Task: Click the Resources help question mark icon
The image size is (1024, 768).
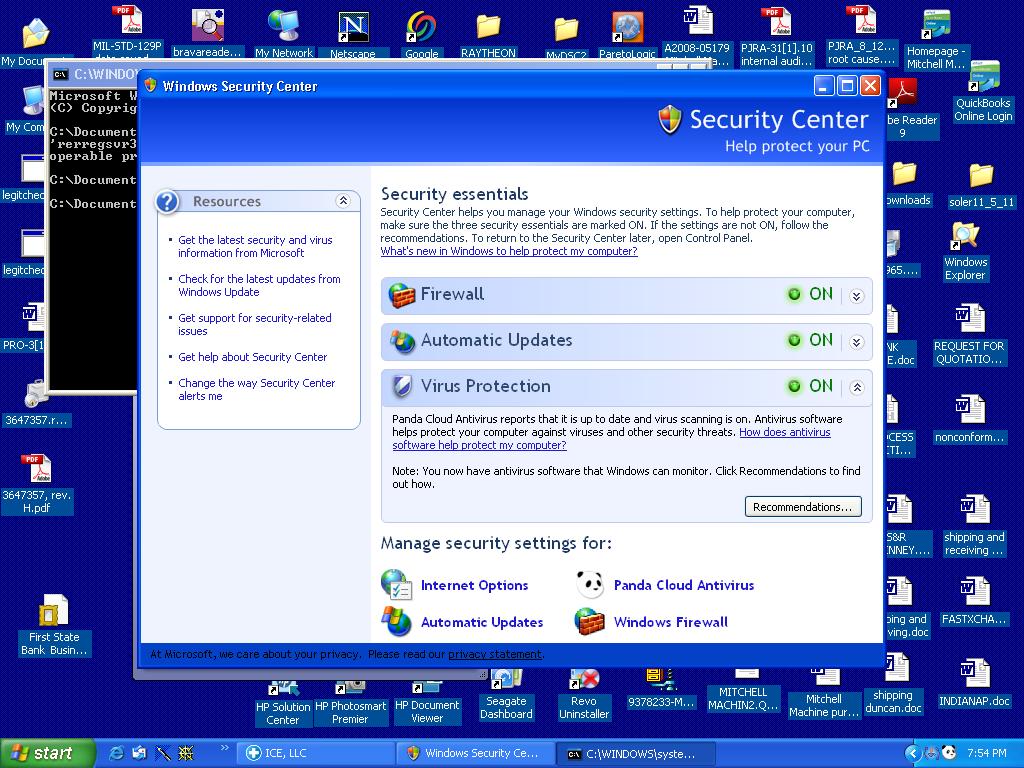Action: [x=167, y=202]
